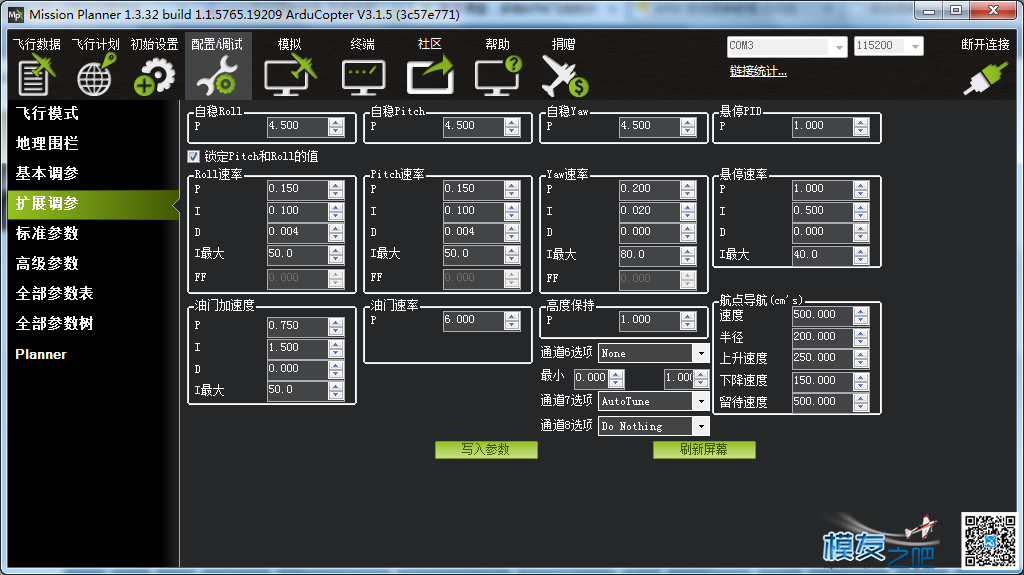Click the 高度保持 P value field
The image size is (1024, 575).
657,320
